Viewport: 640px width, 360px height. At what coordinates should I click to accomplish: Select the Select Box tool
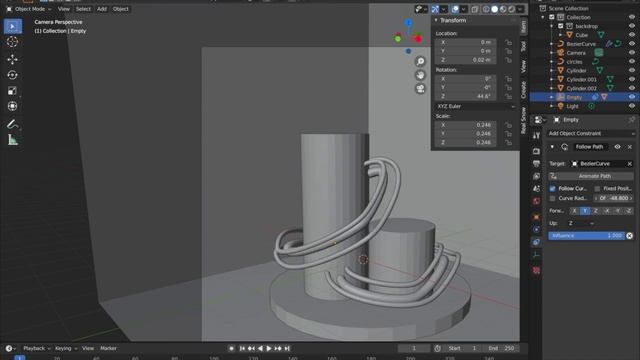[x=13, y=27]
